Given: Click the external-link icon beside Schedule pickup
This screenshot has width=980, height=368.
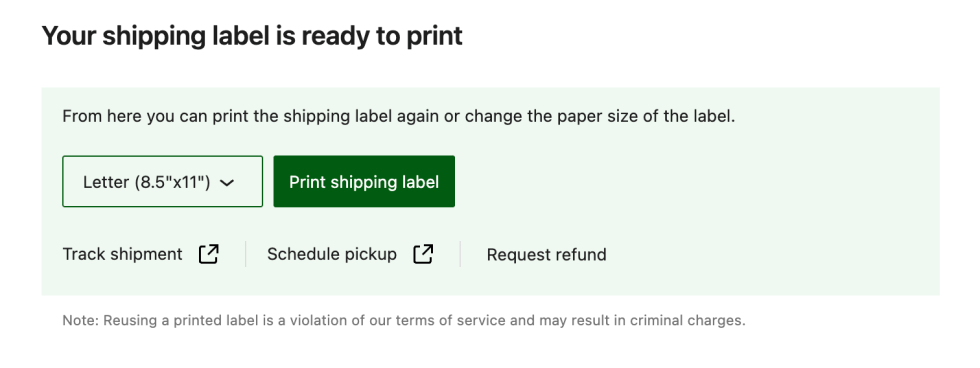Looking at the screenshot, I should pyautogui.click(x=423, y=254).
